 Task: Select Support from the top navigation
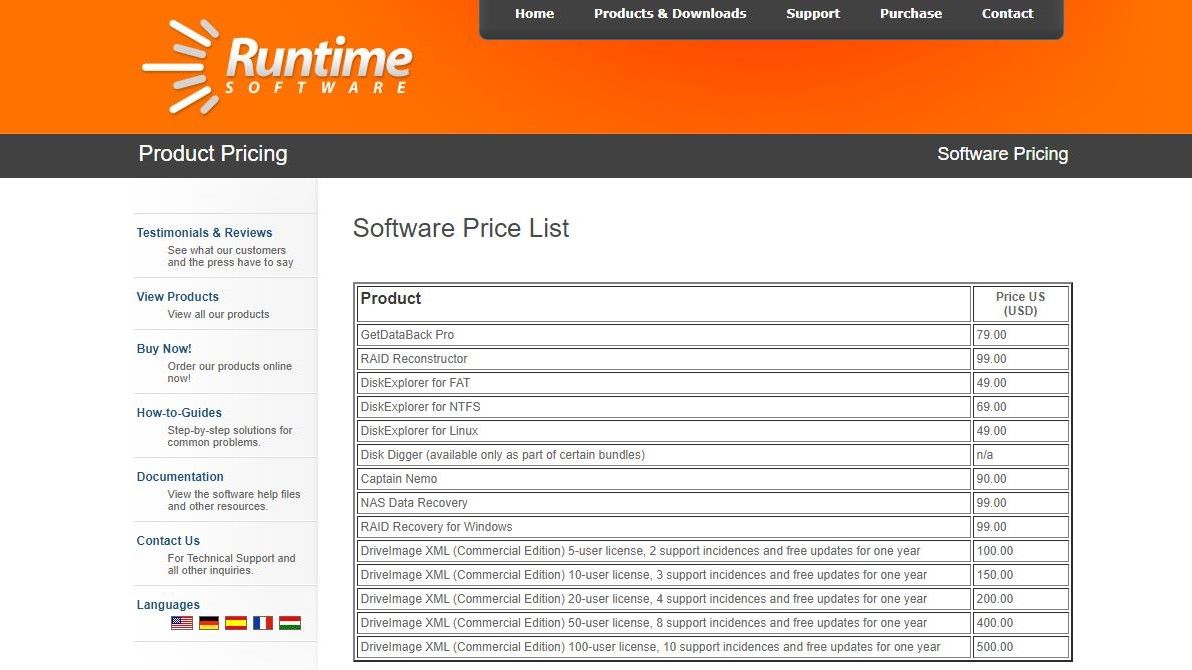(x=812, y=13)
